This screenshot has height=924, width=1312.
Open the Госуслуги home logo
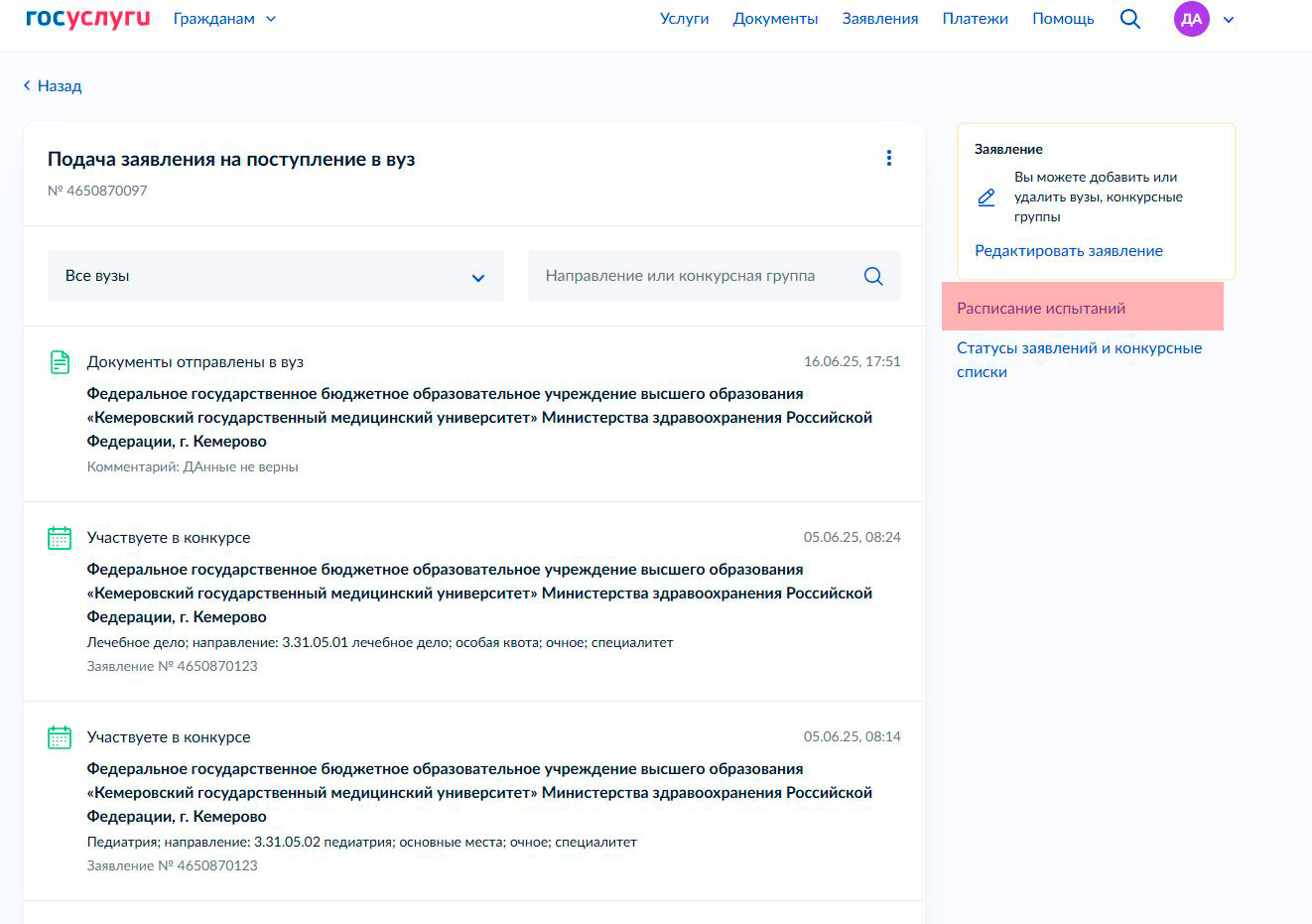click(x=87, y=18)
